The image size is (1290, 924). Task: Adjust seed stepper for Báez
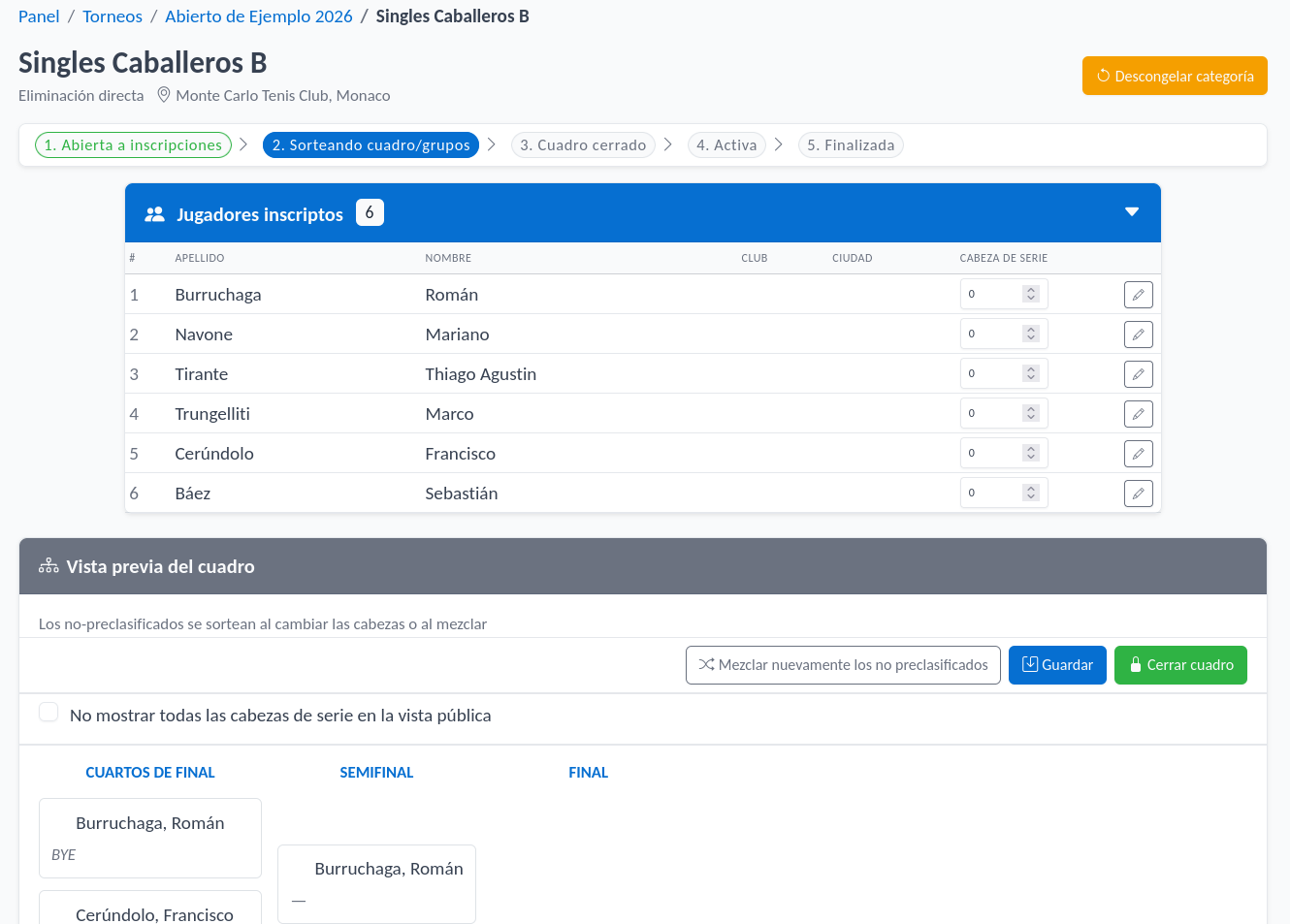(1031, 493)
